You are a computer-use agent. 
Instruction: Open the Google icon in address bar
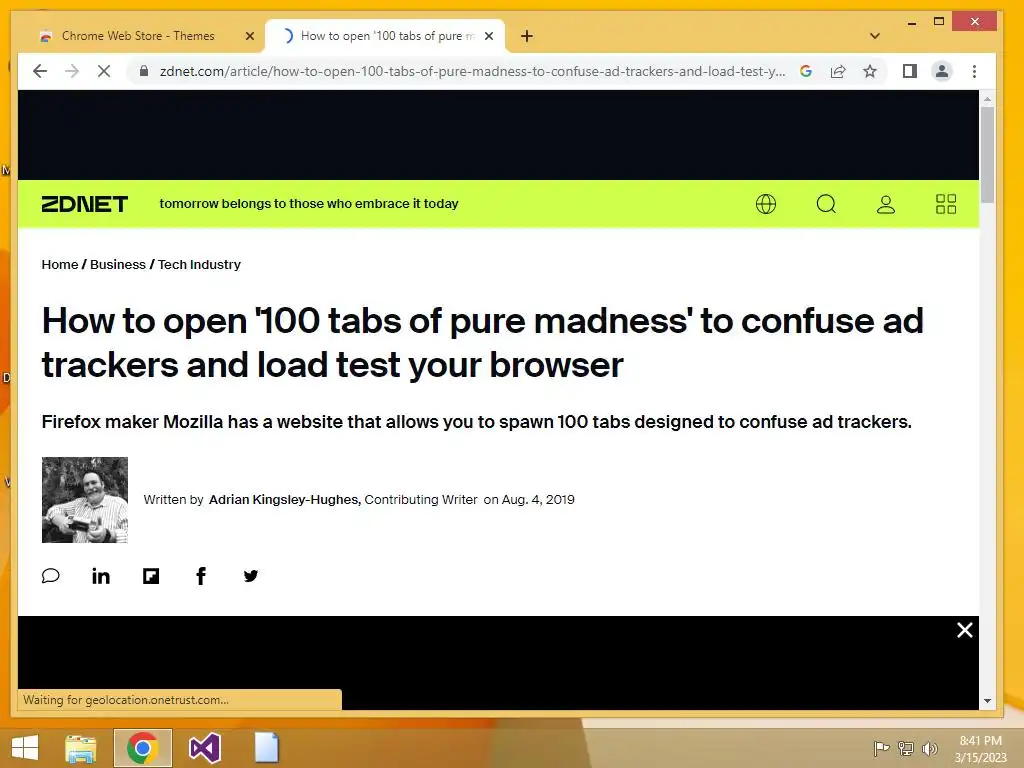coord(806,71)
